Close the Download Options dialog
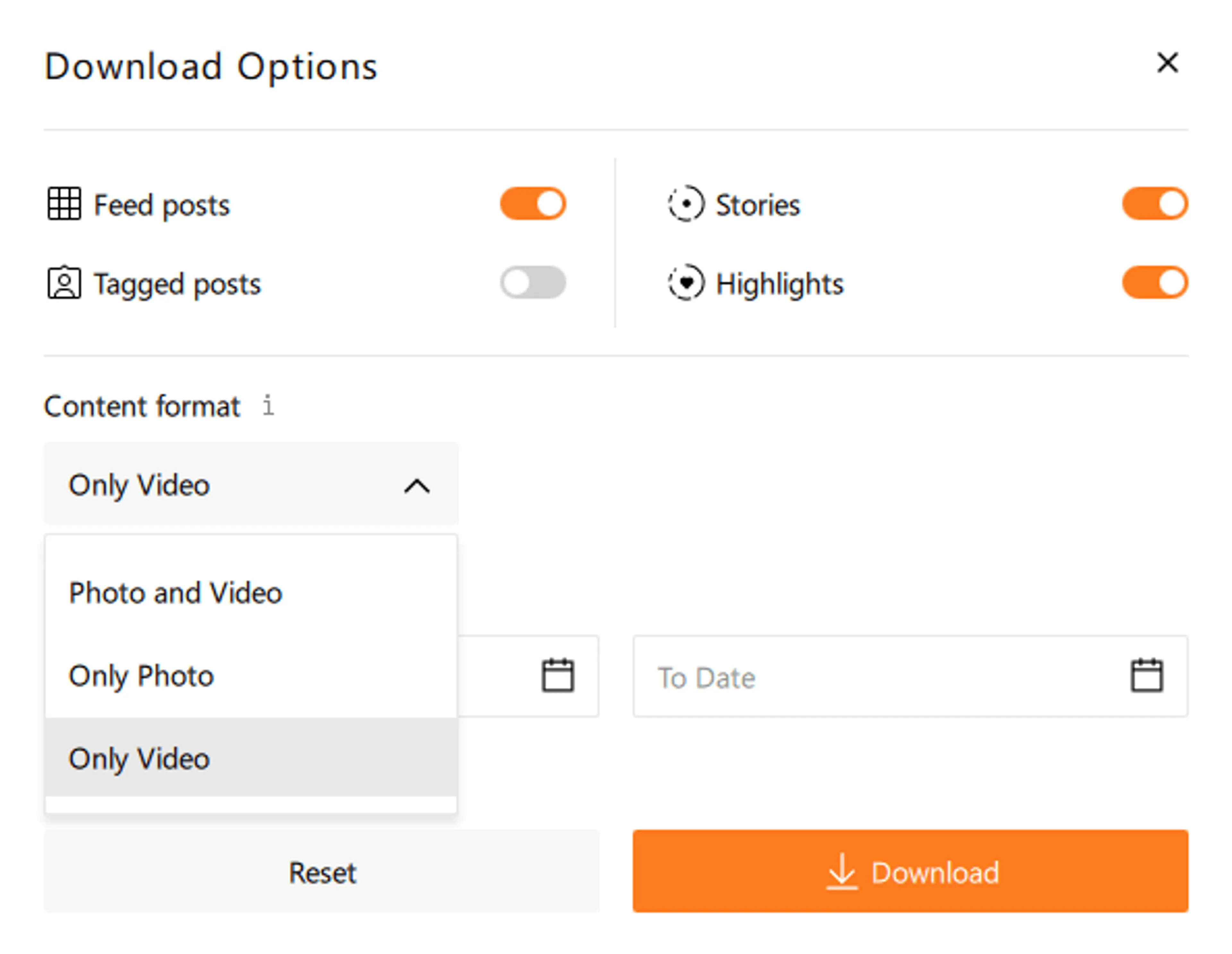1232x954 pixels. 1167,63
